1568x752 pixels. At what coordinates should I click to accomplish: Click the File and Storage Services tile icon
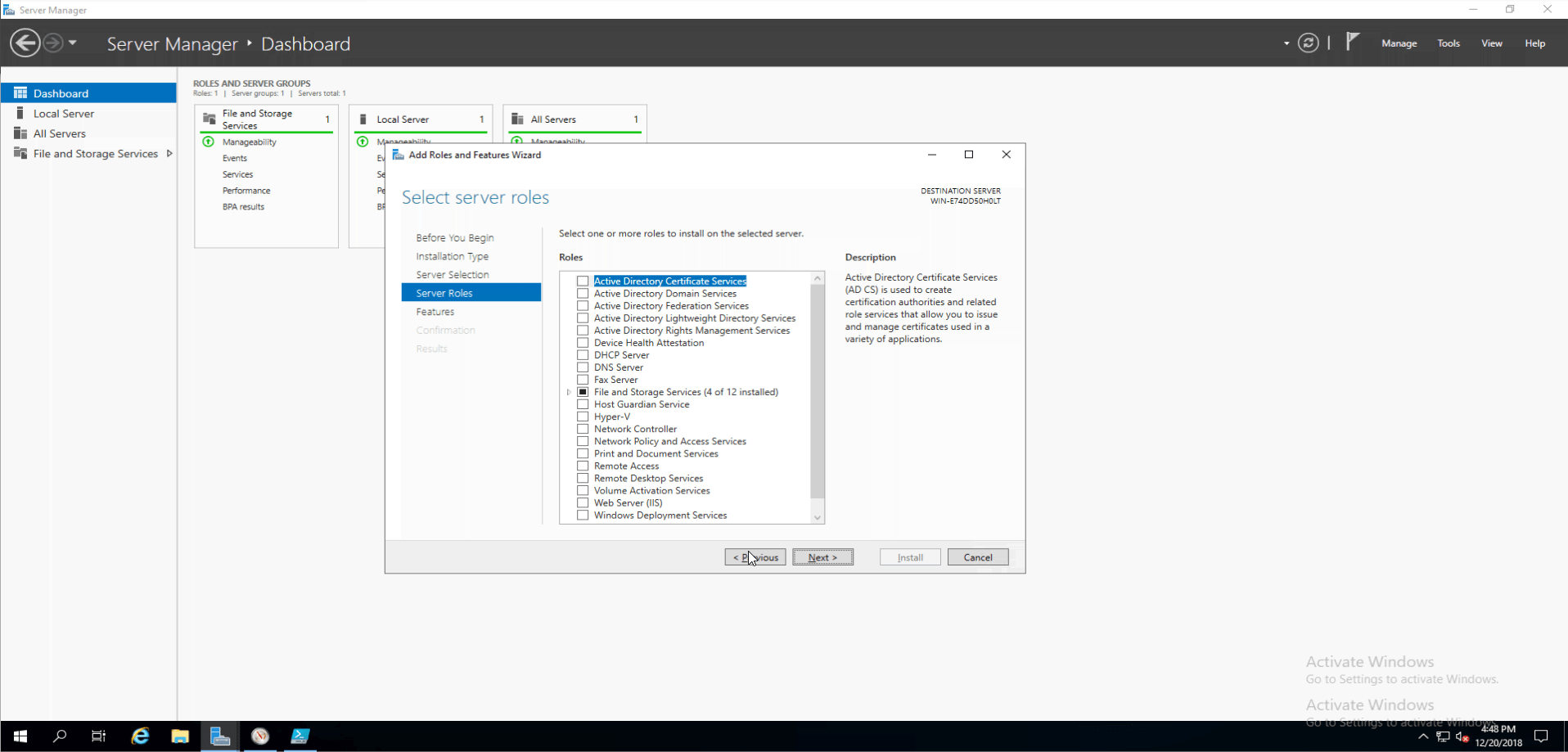click(x=210, y=119)
